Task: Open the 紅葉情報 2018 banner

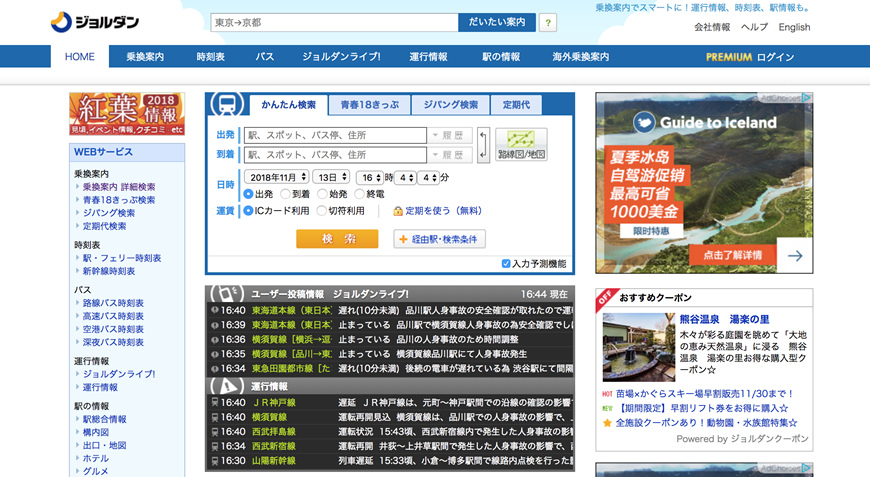Action: pos(127,114)
